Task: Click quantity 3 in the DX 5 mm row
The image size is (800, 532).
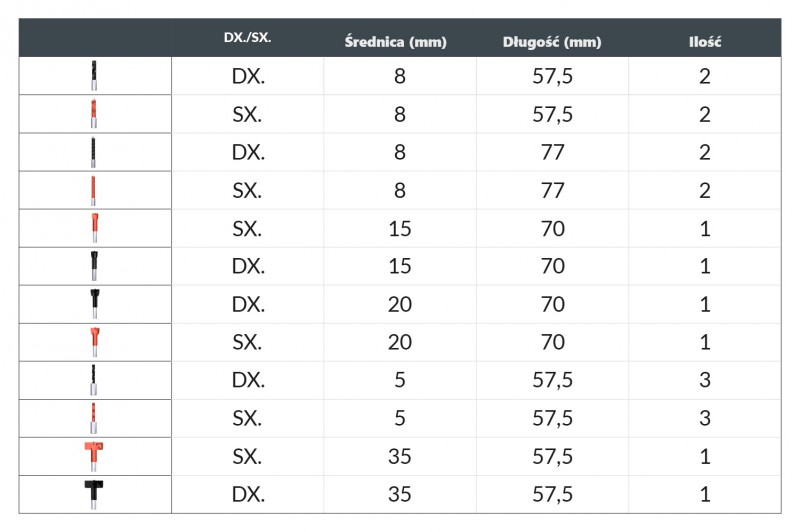Action: point(705,381)
